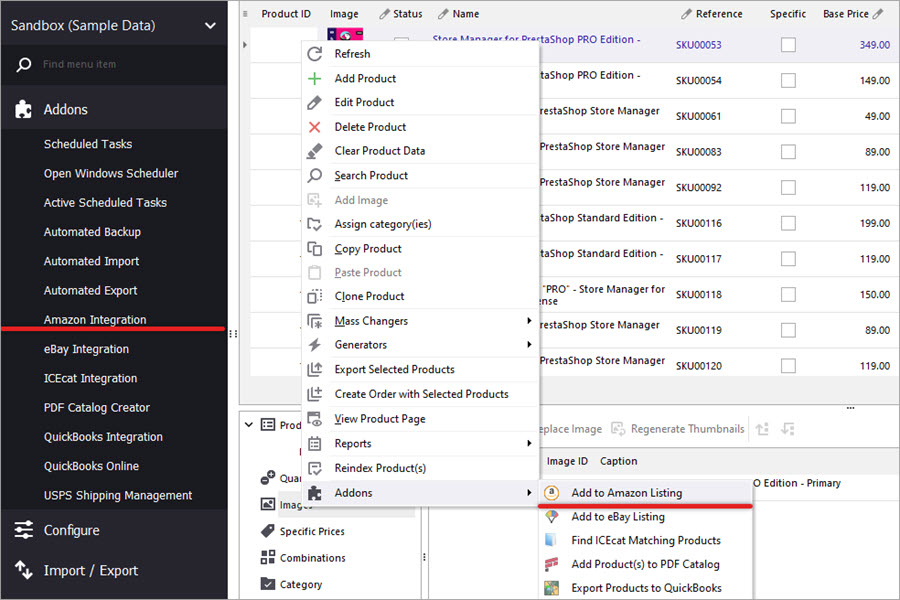Click the SKU00053 reference cell
Viewport: 900px width, 600px height.
tap(699, 45)
